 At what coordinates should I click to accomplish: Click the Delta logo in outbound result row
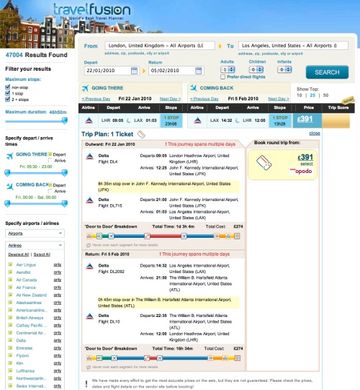[x=89, y=120]
